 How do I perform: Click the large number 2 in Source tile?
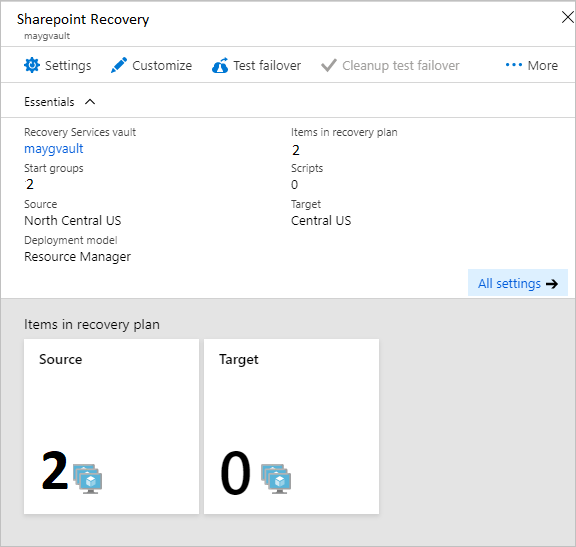[x=55, y=471]
